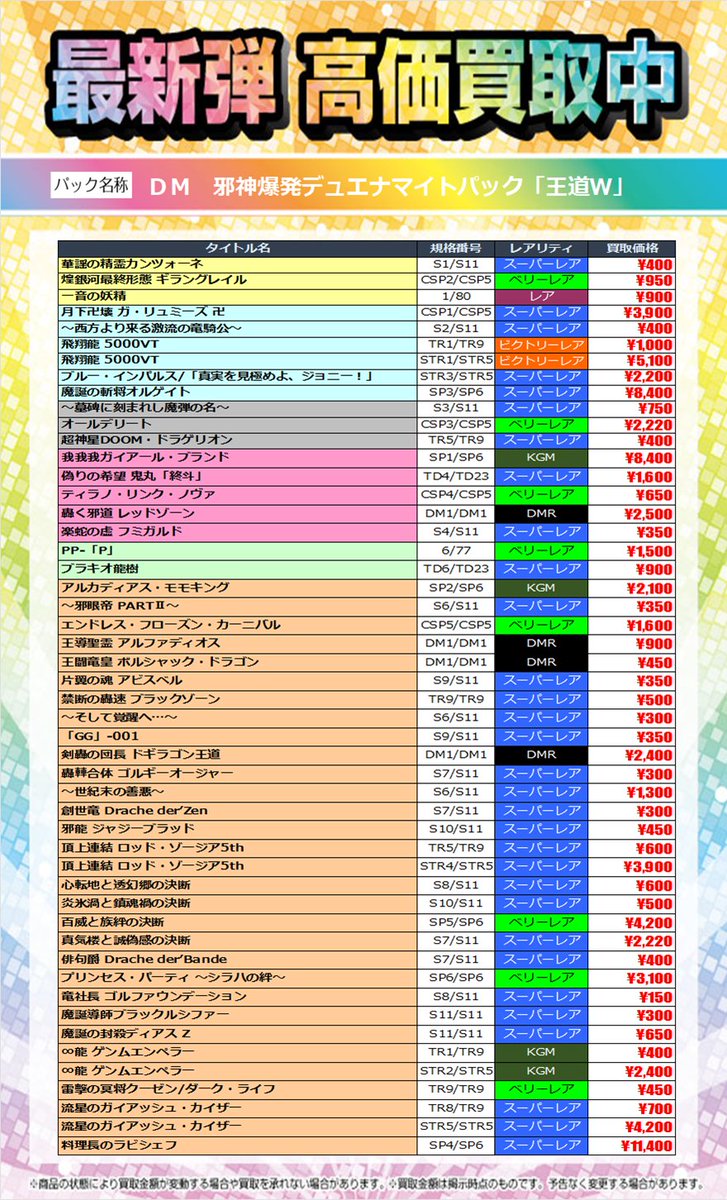Click pack title 邪神爆発デュエナマイトパック「王道W」
727x1200 pixels.
[421, 187]
